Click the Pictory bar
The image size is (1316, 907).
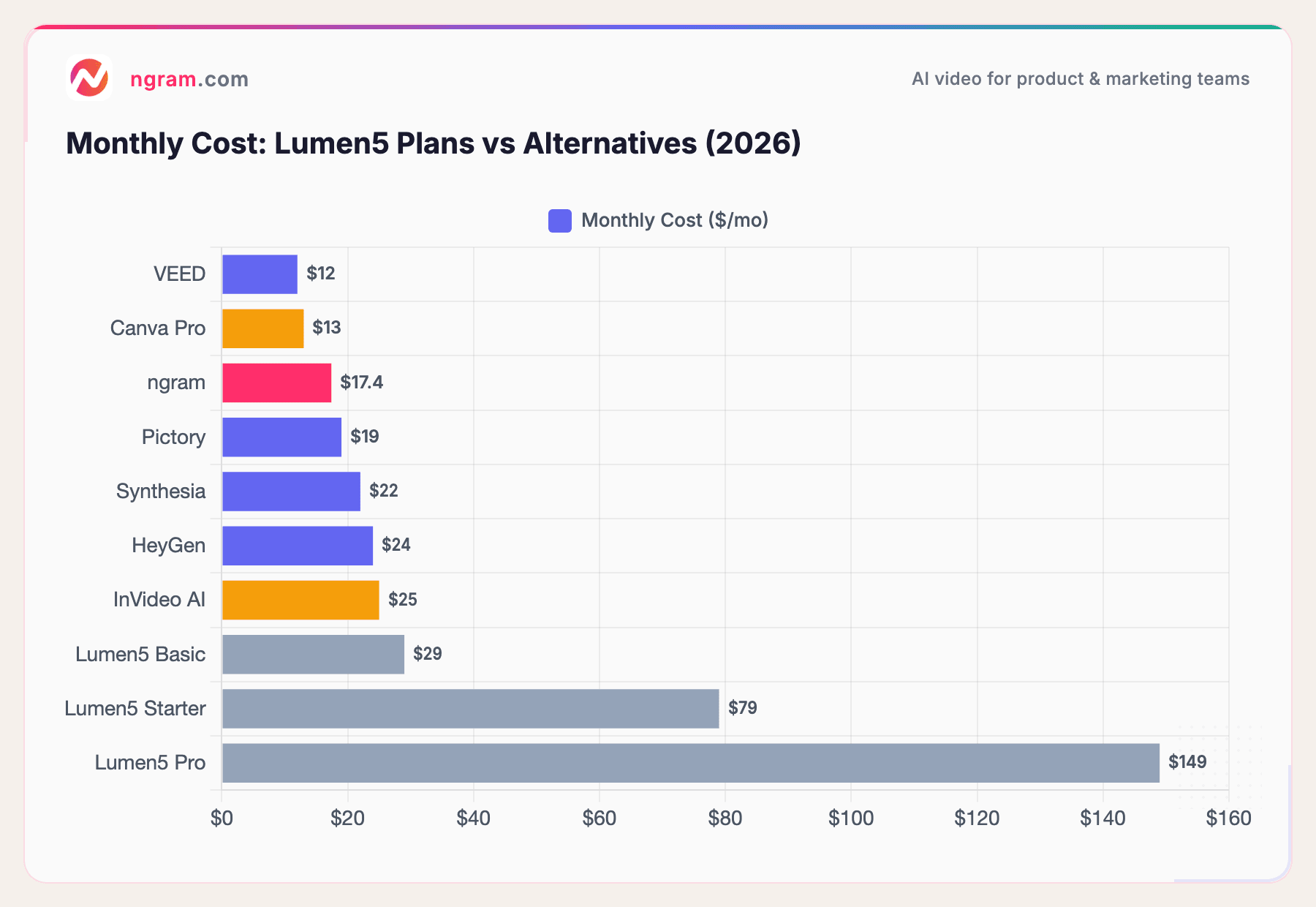(x=281, y=437)
